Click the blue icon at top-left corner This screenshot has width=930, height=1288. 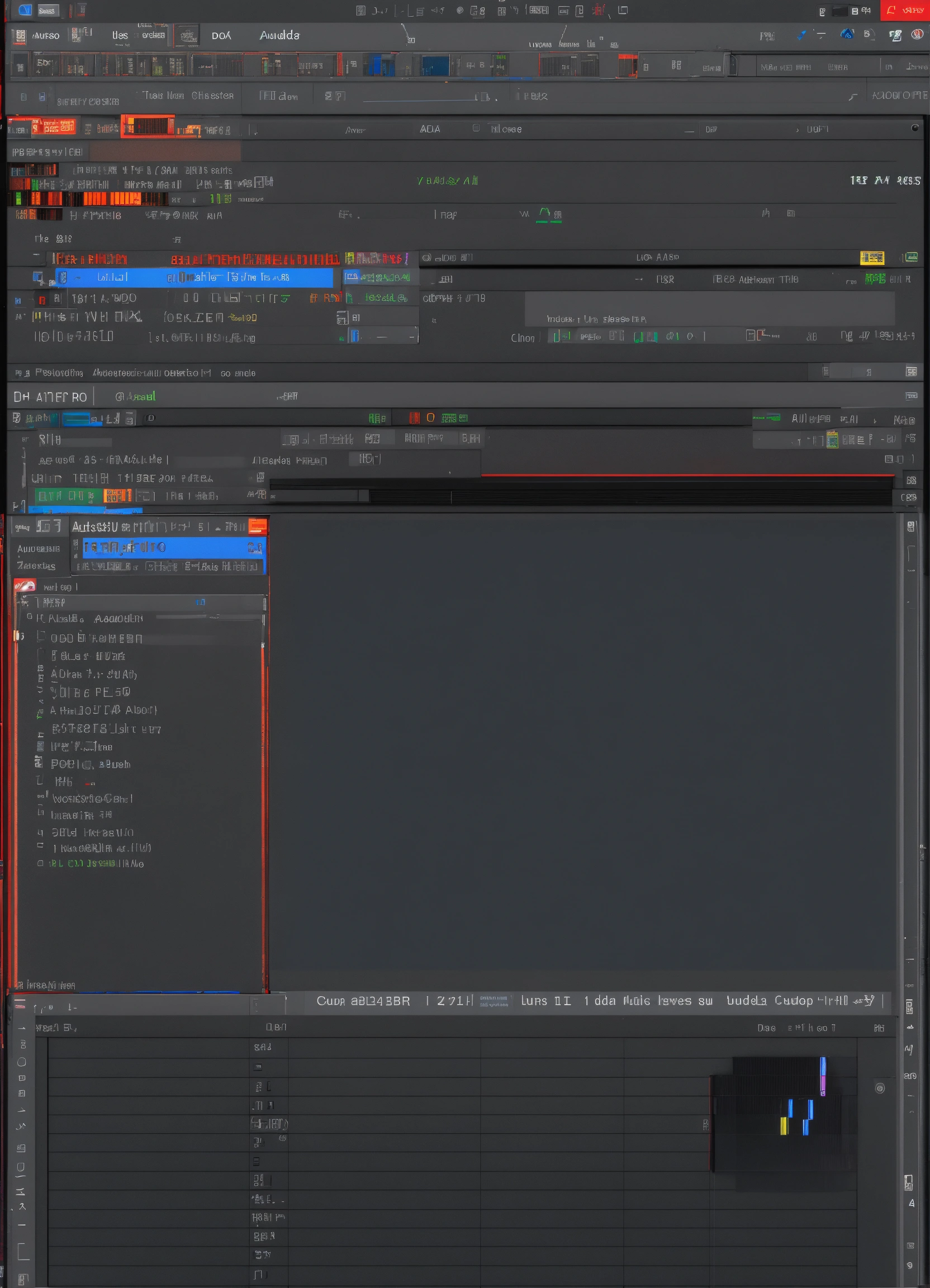(25, 10)
